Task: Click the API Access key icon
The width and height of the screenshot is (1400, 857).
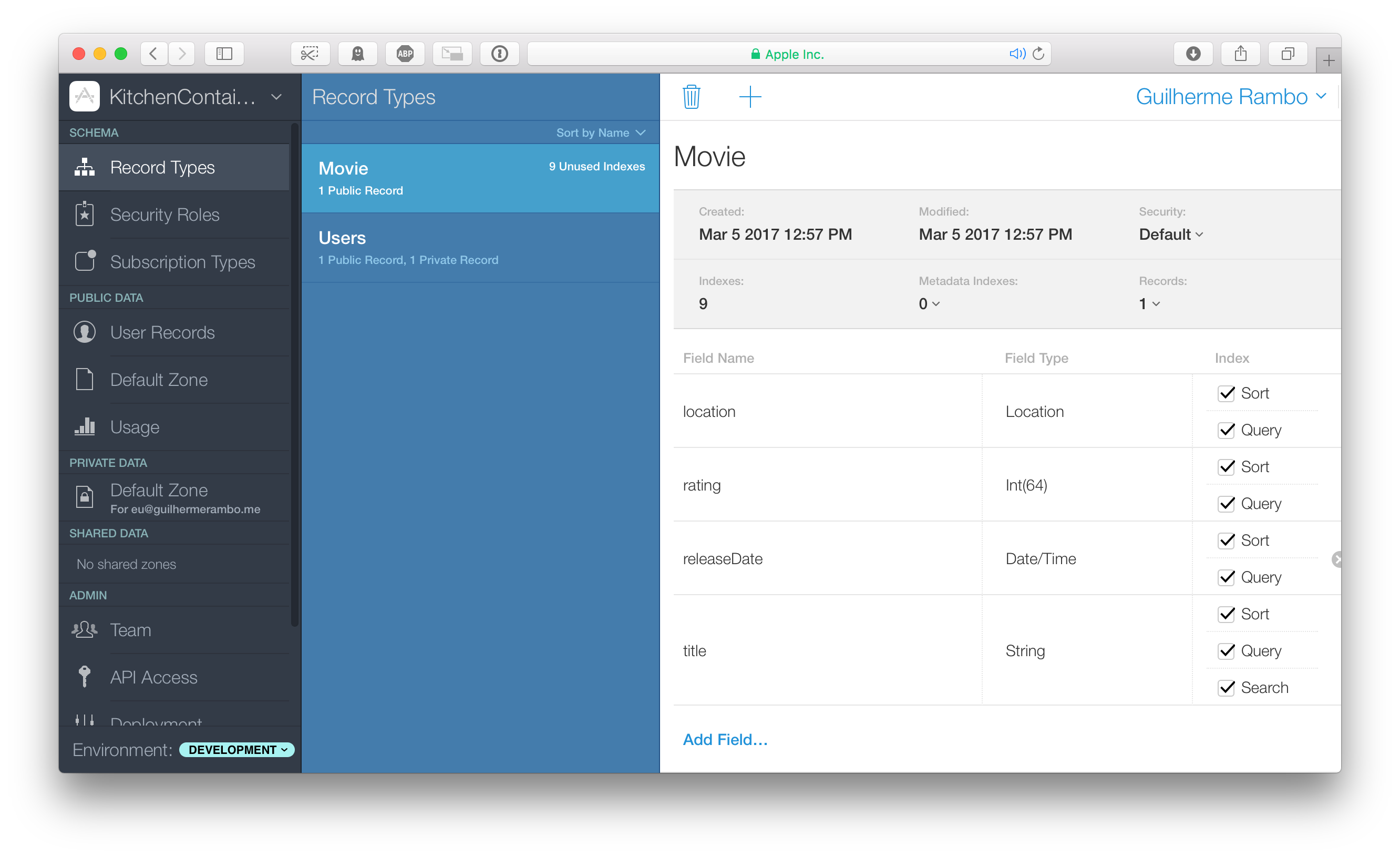Action: click(85, 676)
